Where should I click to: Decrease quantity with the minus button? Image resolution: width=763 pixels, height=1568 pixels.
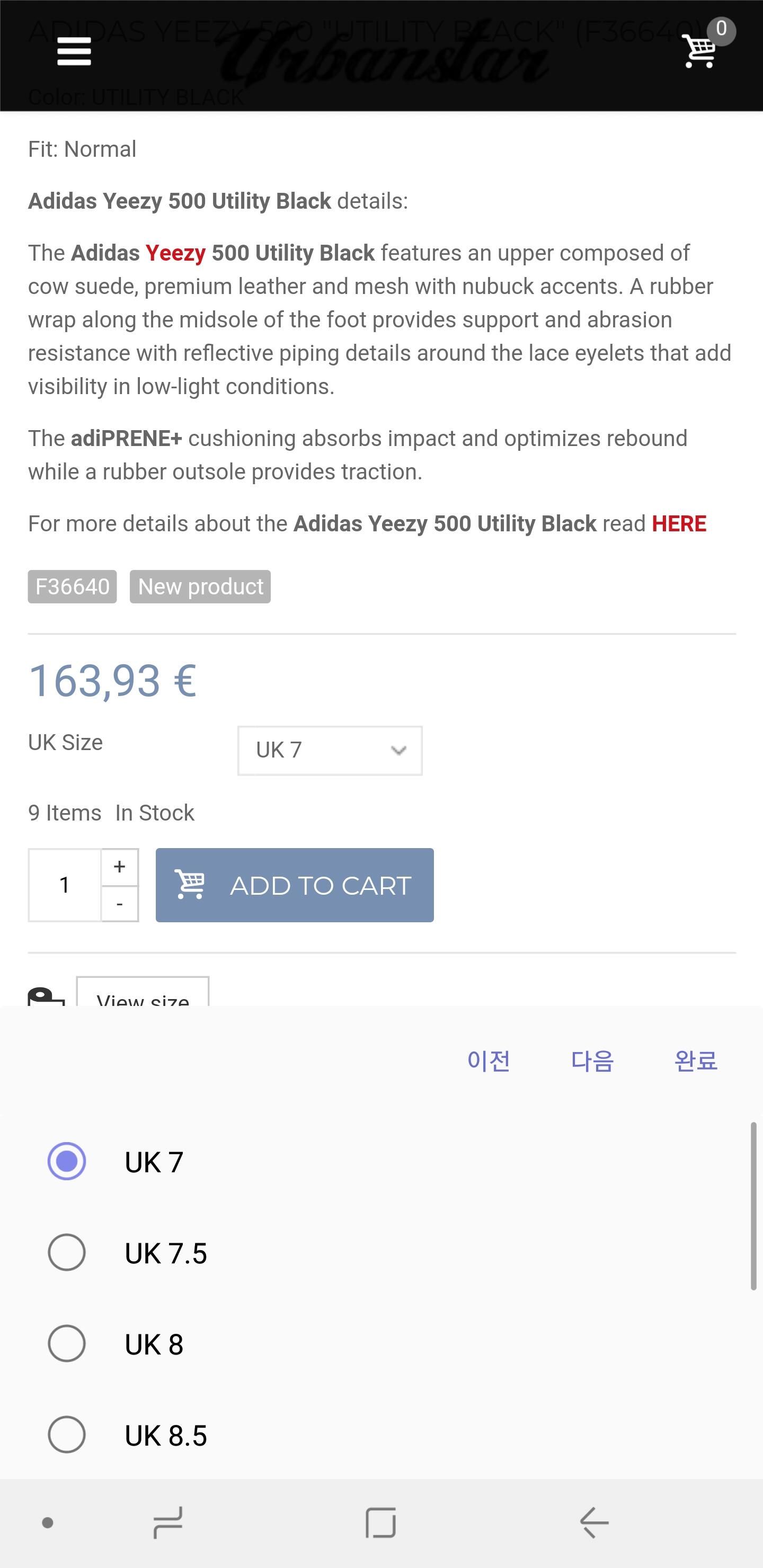click(119, 904)
